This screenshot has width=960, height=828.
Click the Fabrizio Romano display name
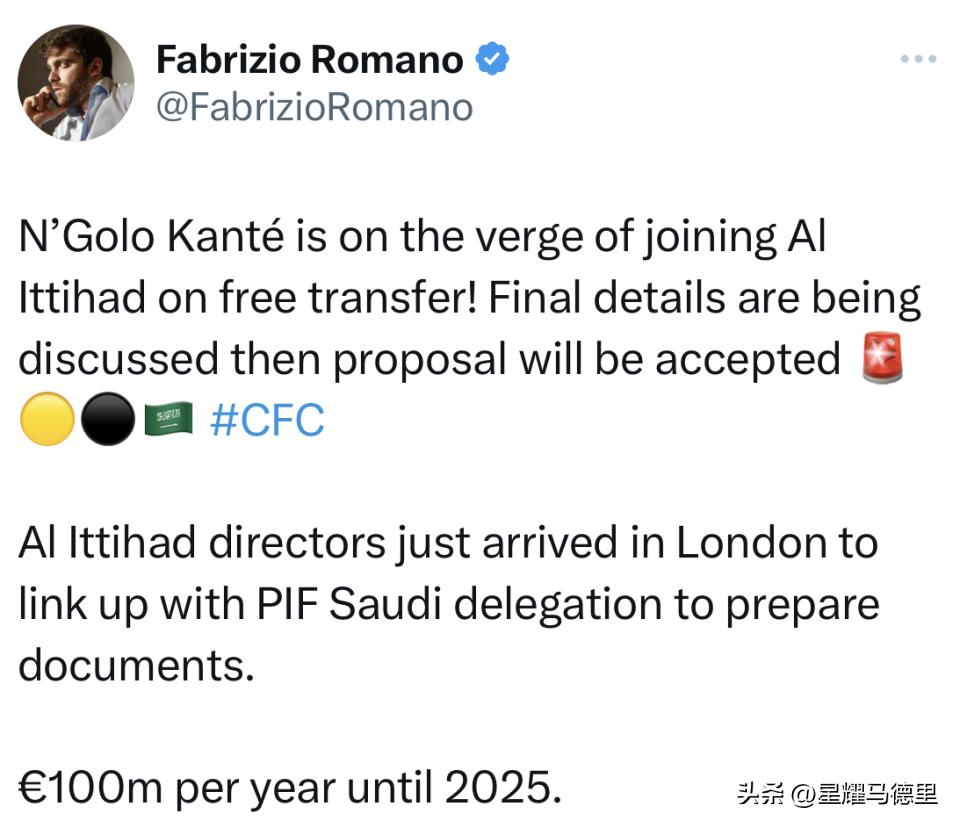tap(309, 60)
